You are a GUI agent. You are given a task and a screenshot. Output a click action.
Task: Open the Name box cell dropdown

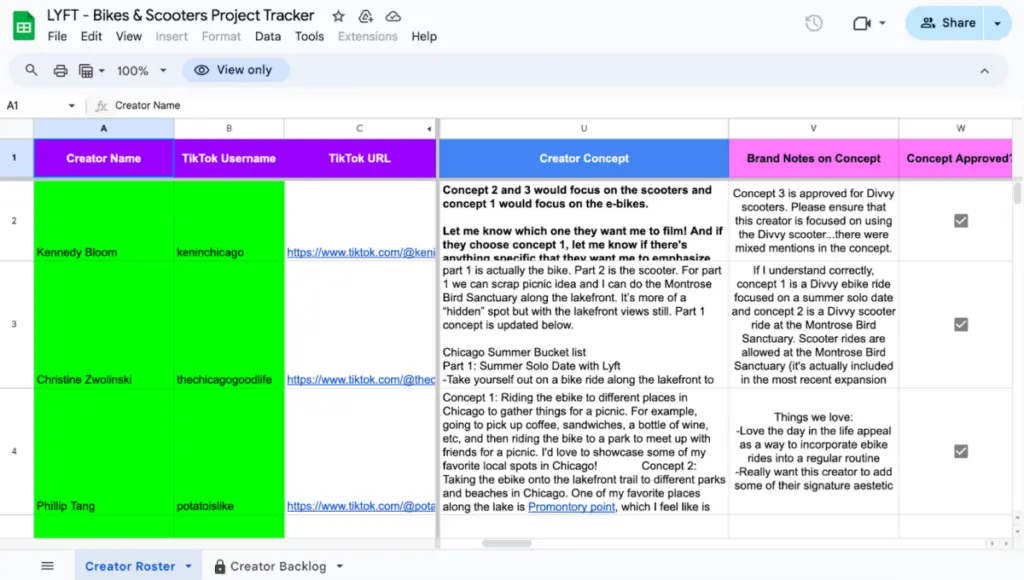coord(72,105)
